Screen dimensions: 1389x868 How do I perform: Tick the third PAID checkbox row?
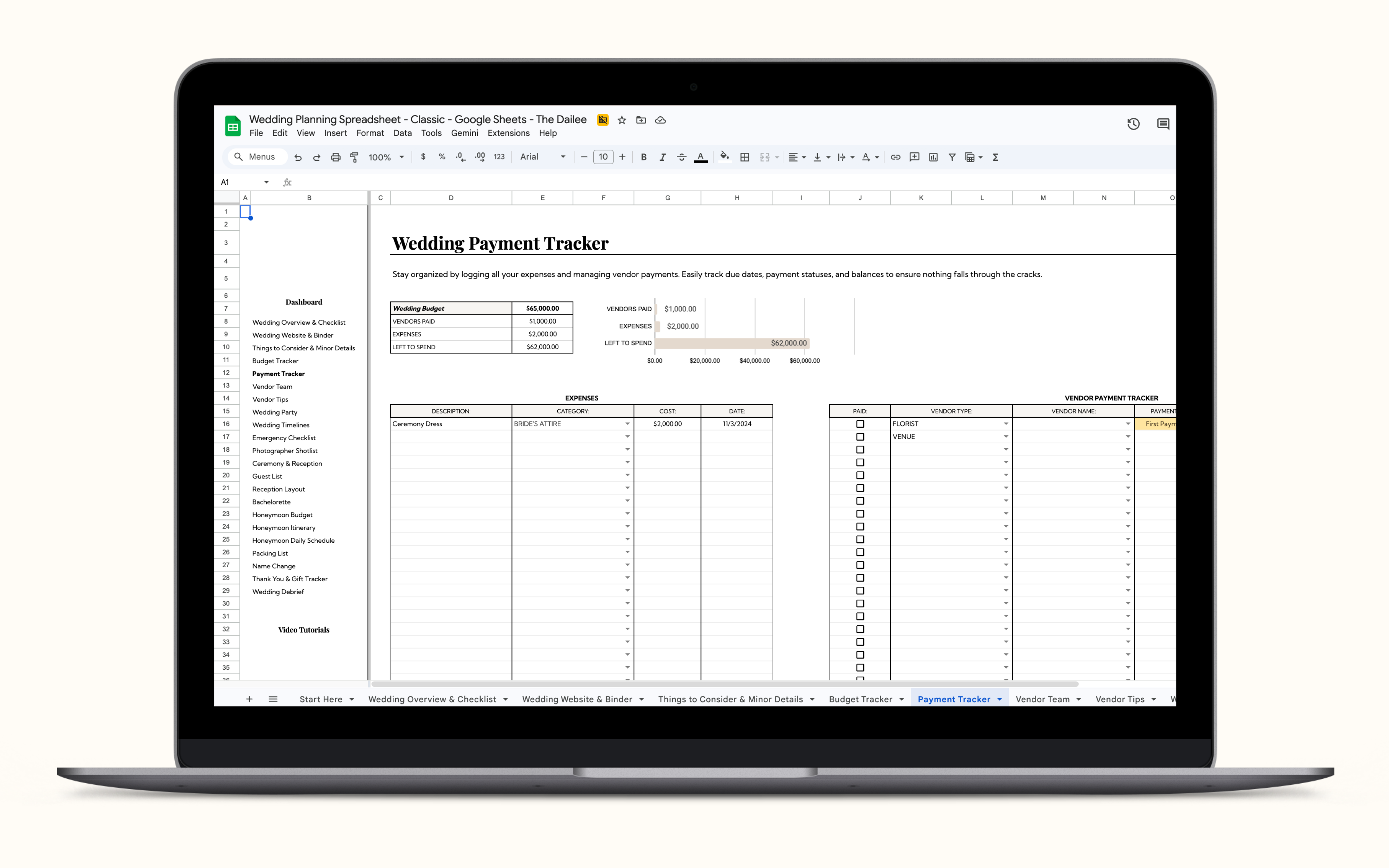point(860,450)
